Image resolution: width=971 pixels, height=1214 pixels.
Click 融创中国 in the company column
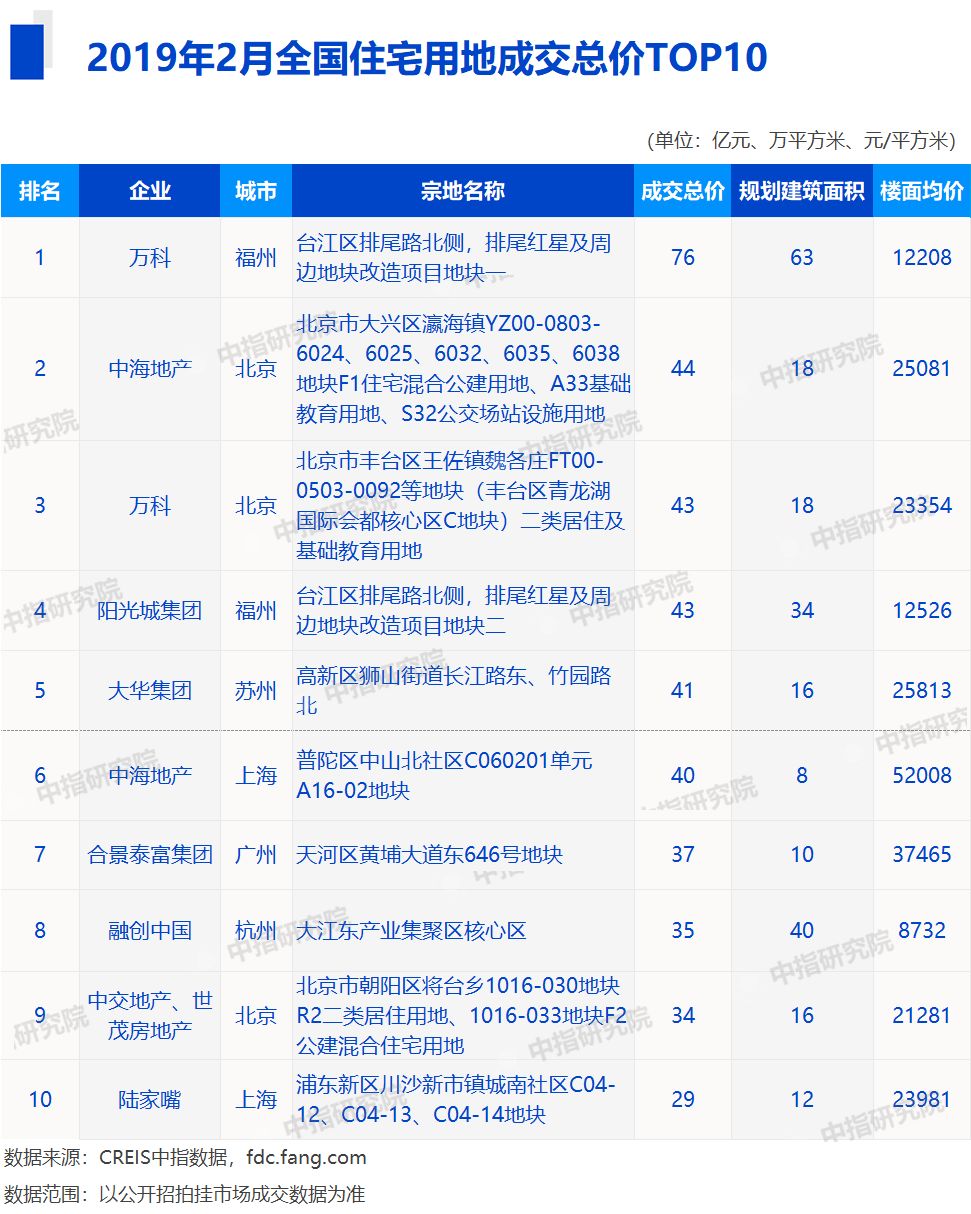point(150,931)
